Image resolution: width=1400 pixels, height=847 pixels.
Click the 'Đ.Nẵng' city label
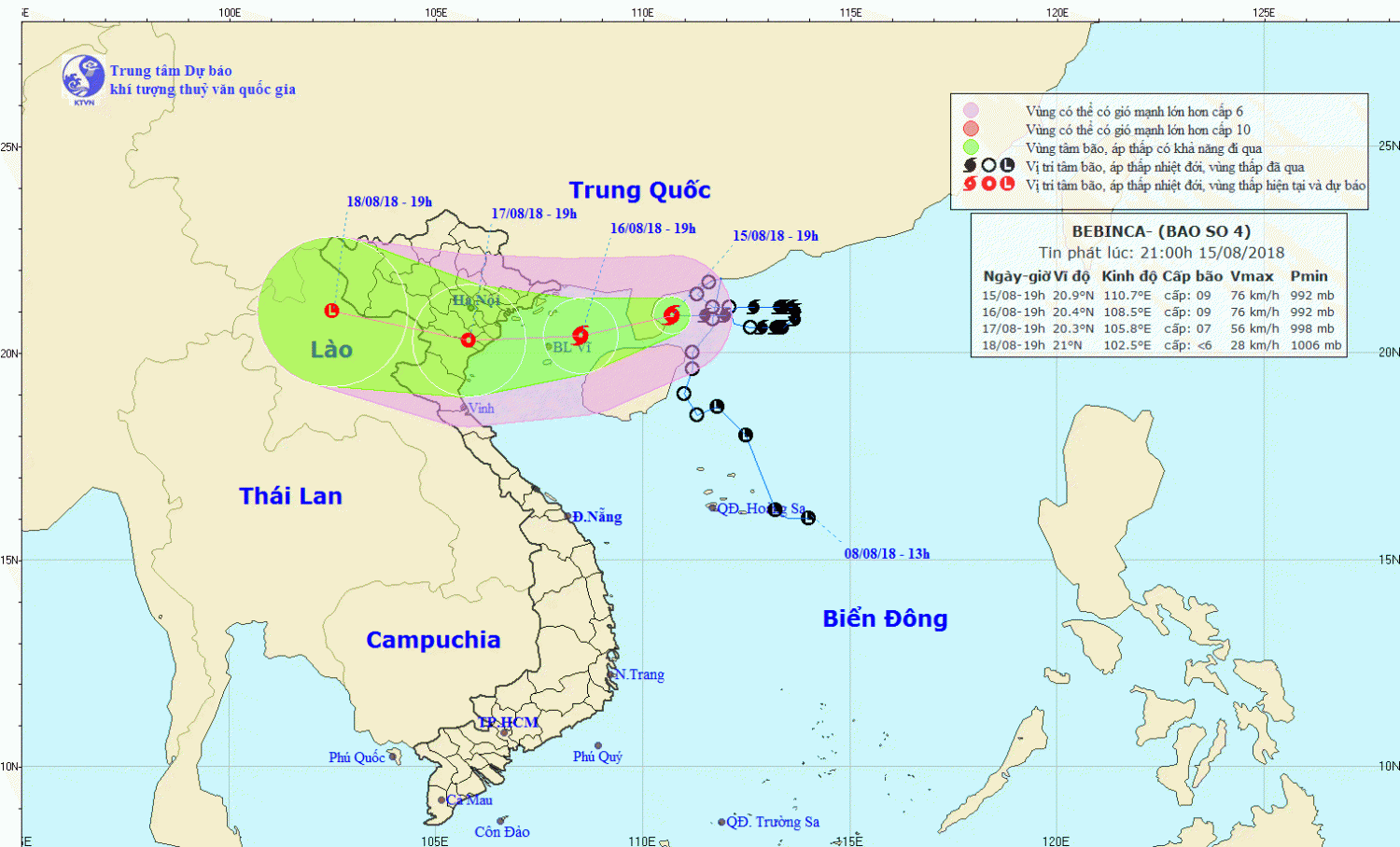[x=597, y=517]
